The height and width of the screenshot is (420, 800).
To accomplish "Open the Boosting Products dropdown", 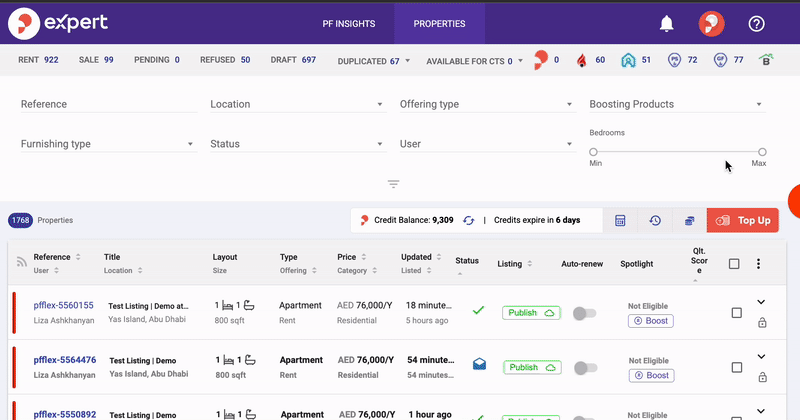I will [678, 104].
